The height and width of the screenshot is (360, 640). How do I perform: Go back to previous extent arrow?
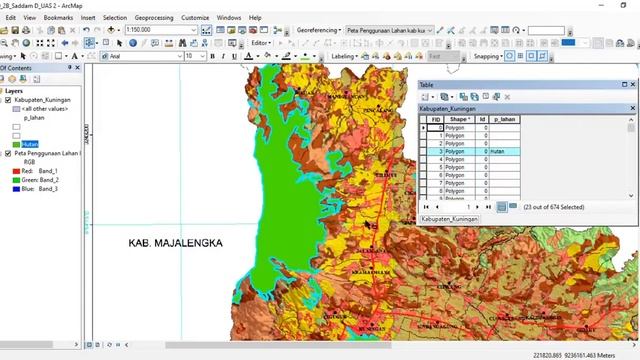[64, 43]
